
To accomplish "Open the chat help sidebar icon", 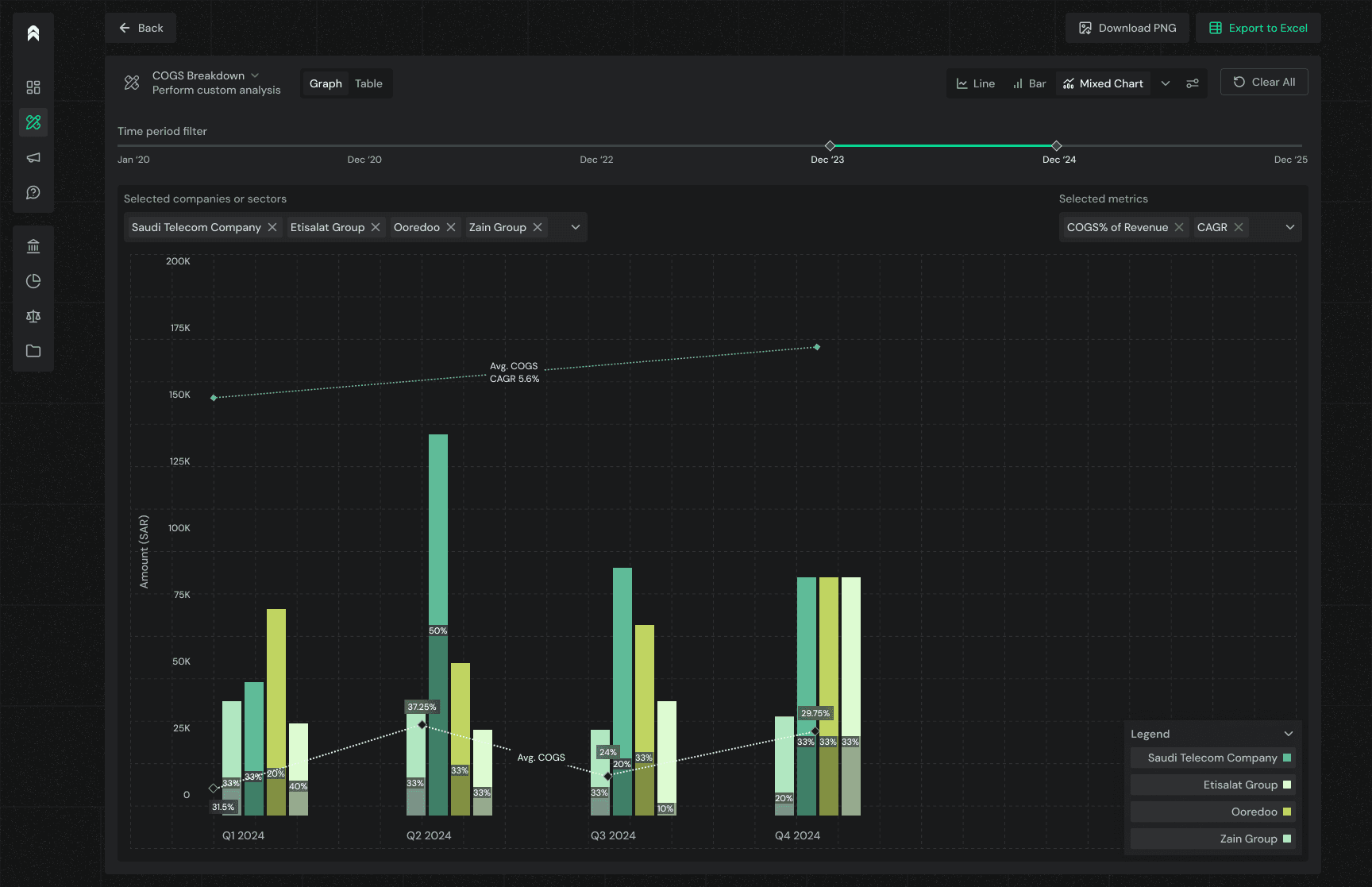I will pos(33,192).
